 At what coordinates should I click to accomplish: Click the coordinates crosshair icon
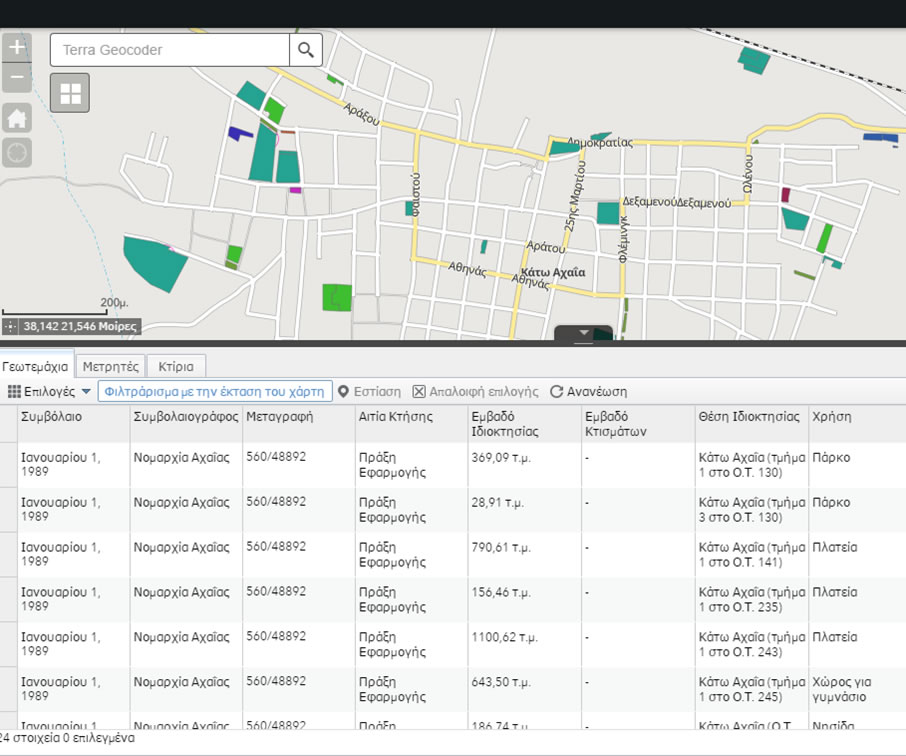pyautogui.click(x=11, y=326)
